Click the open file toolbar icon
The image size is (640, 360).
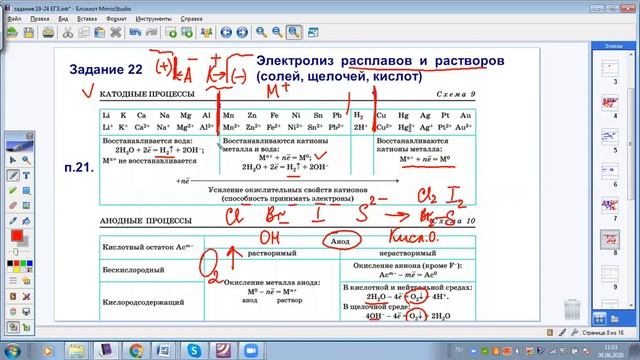13,32
